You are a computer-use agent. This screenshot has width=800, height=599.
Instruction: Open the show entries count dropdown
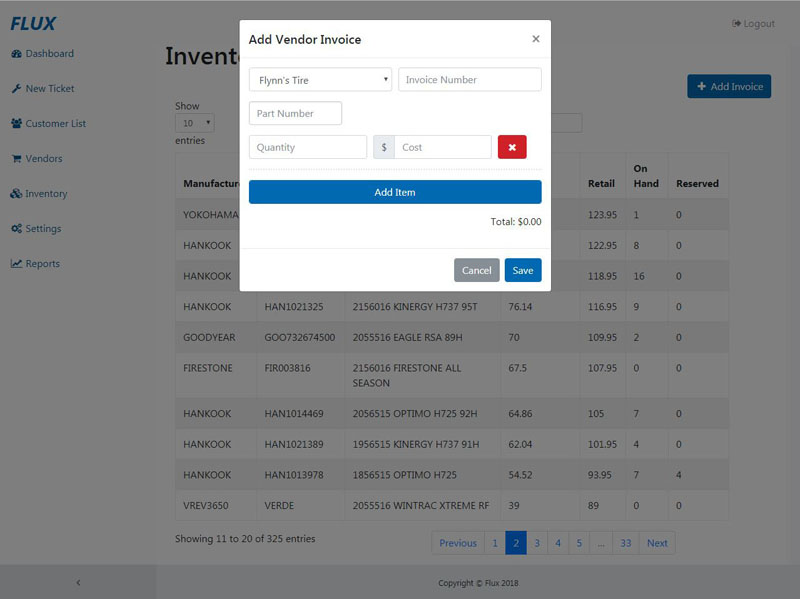coord(195,123)
